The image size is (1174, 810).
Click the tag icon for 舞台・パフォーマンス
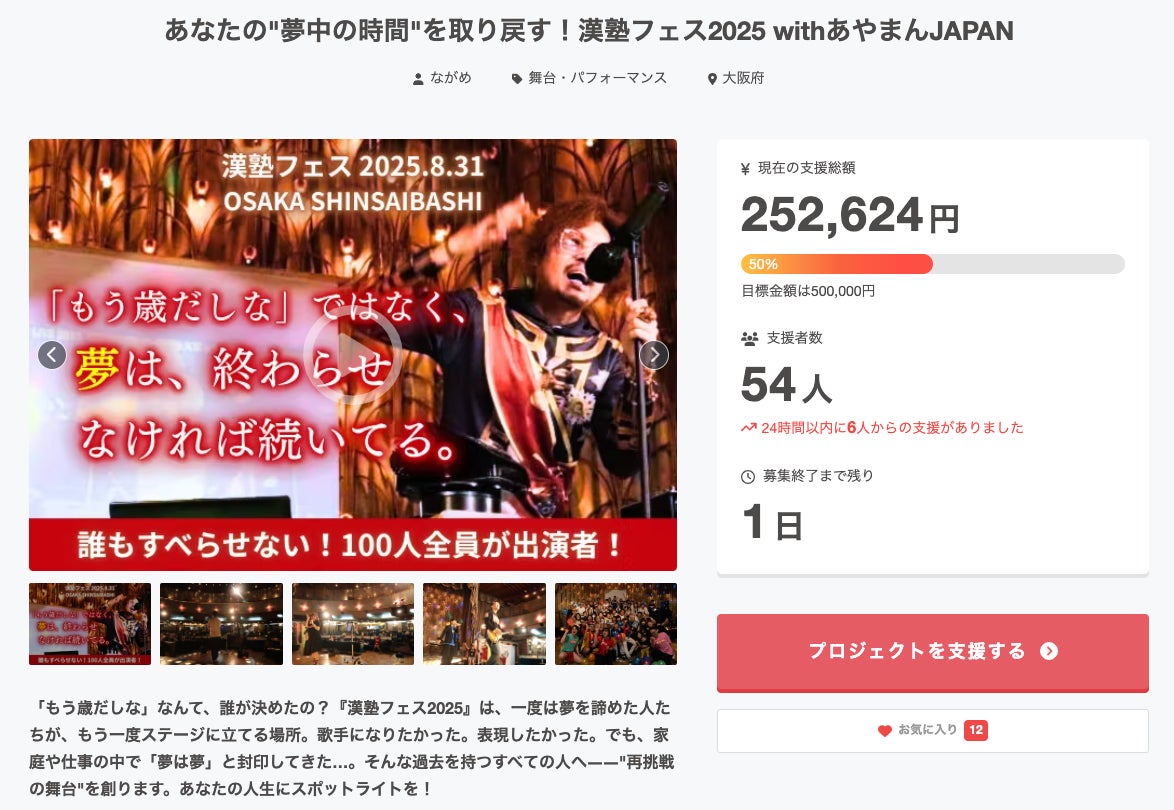[517, 79]
